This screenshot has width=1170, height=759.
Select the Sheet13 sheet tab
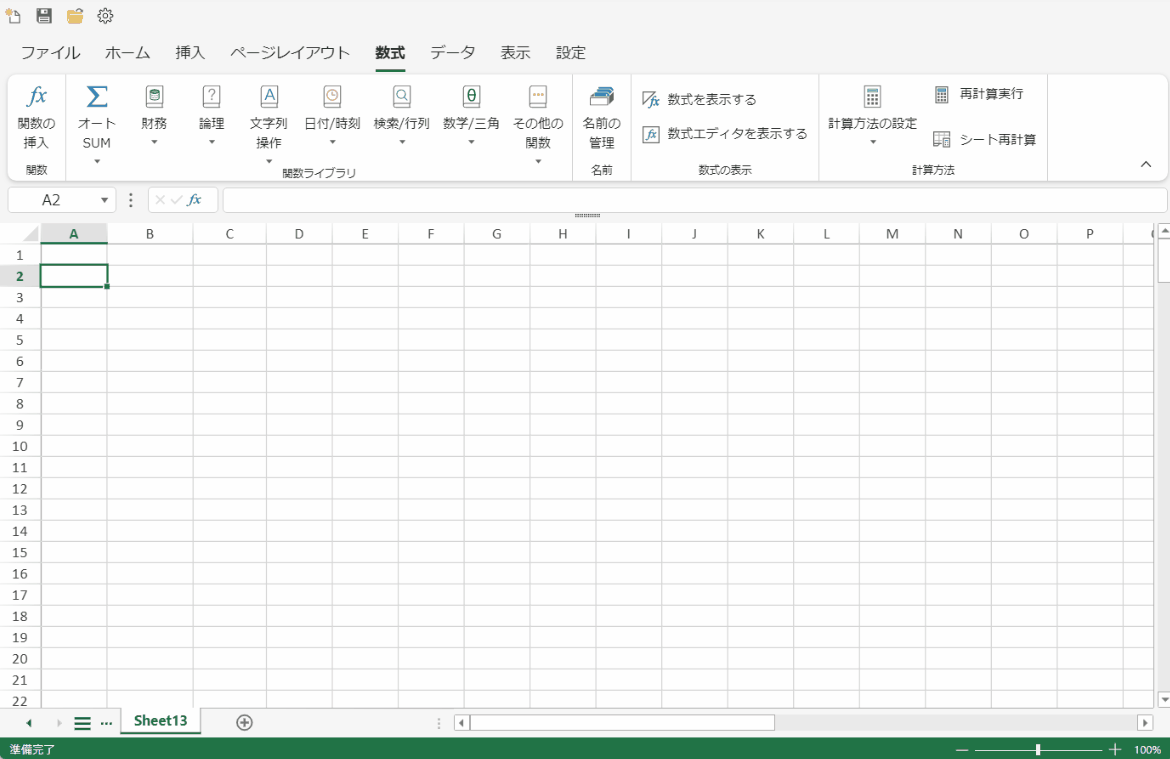point(160,721)
